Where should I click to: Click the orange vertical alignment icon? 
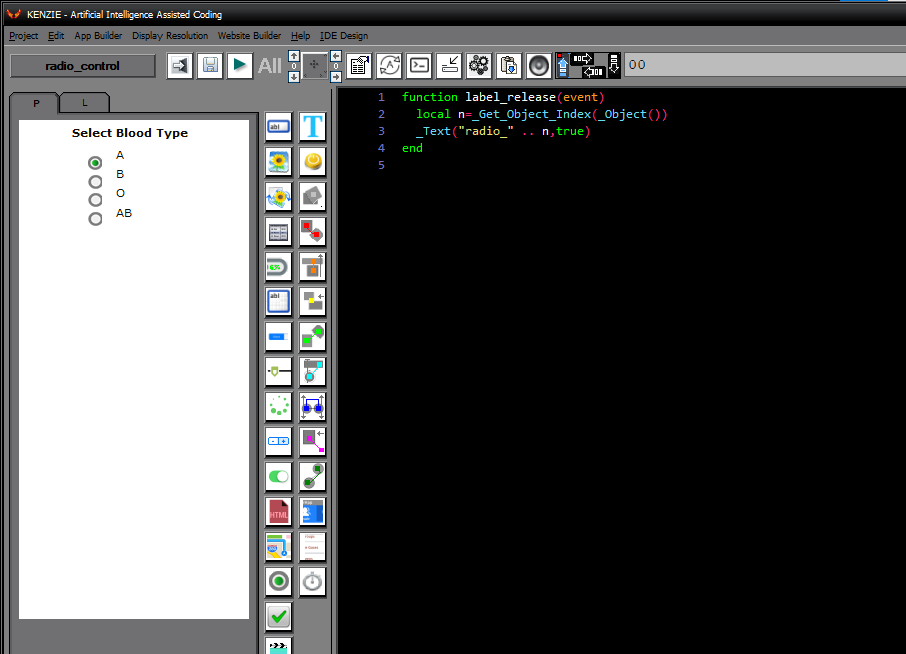(313, 267)
